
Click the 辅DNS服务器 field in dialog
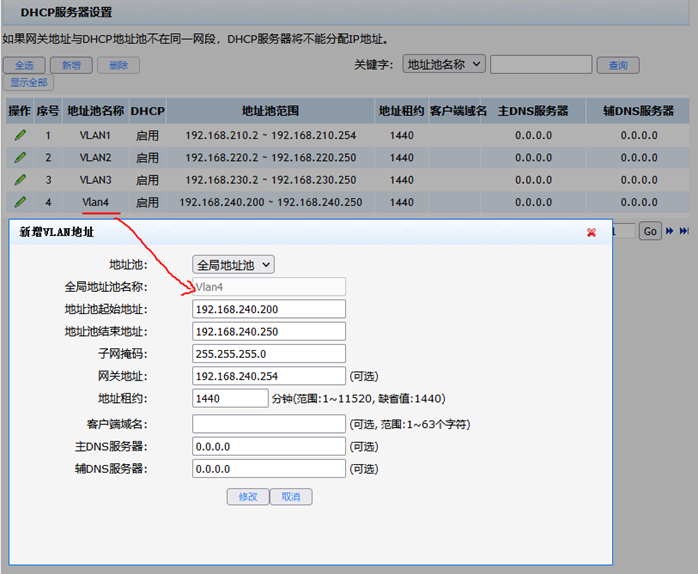click(x=269, y=468)
